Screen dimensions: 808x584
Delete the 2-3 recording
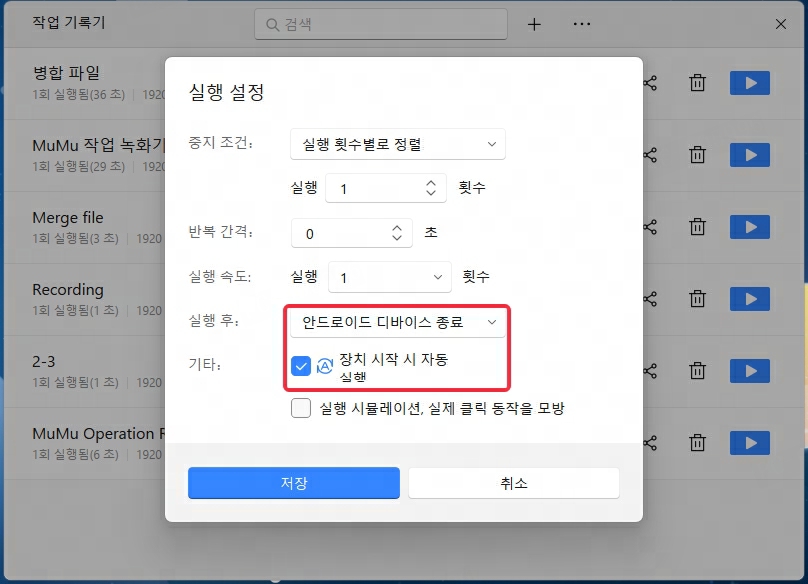click(x=697, y=371)
